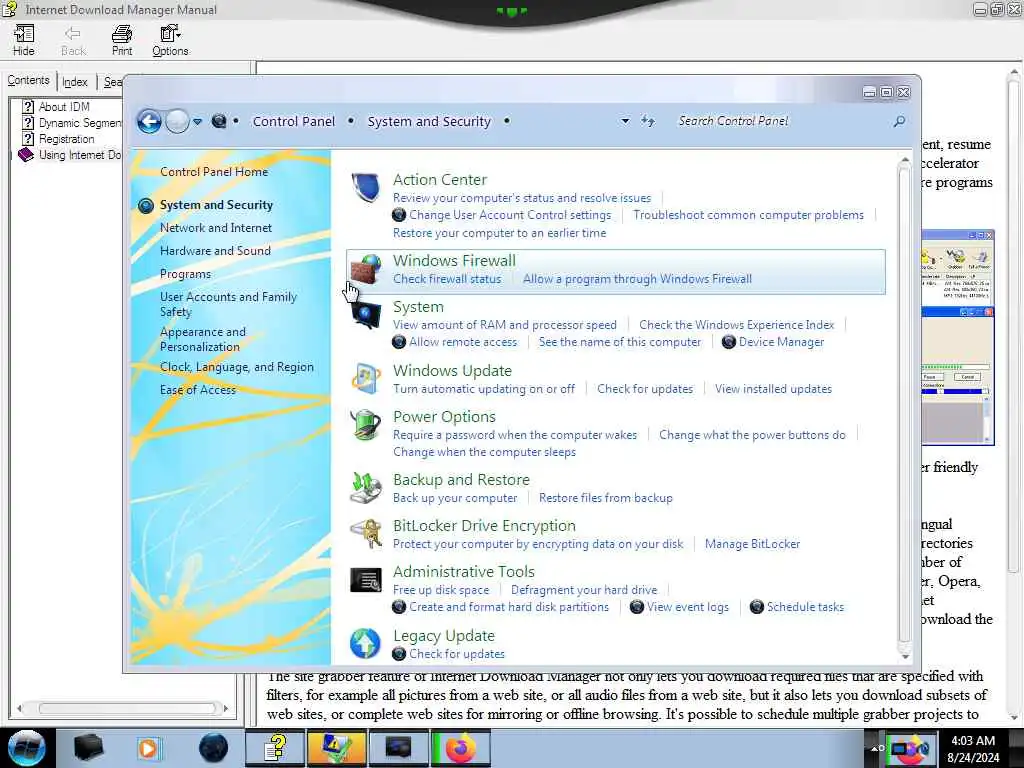Switch to the Contents tab

pyautogui.click(x=28, y=80)
